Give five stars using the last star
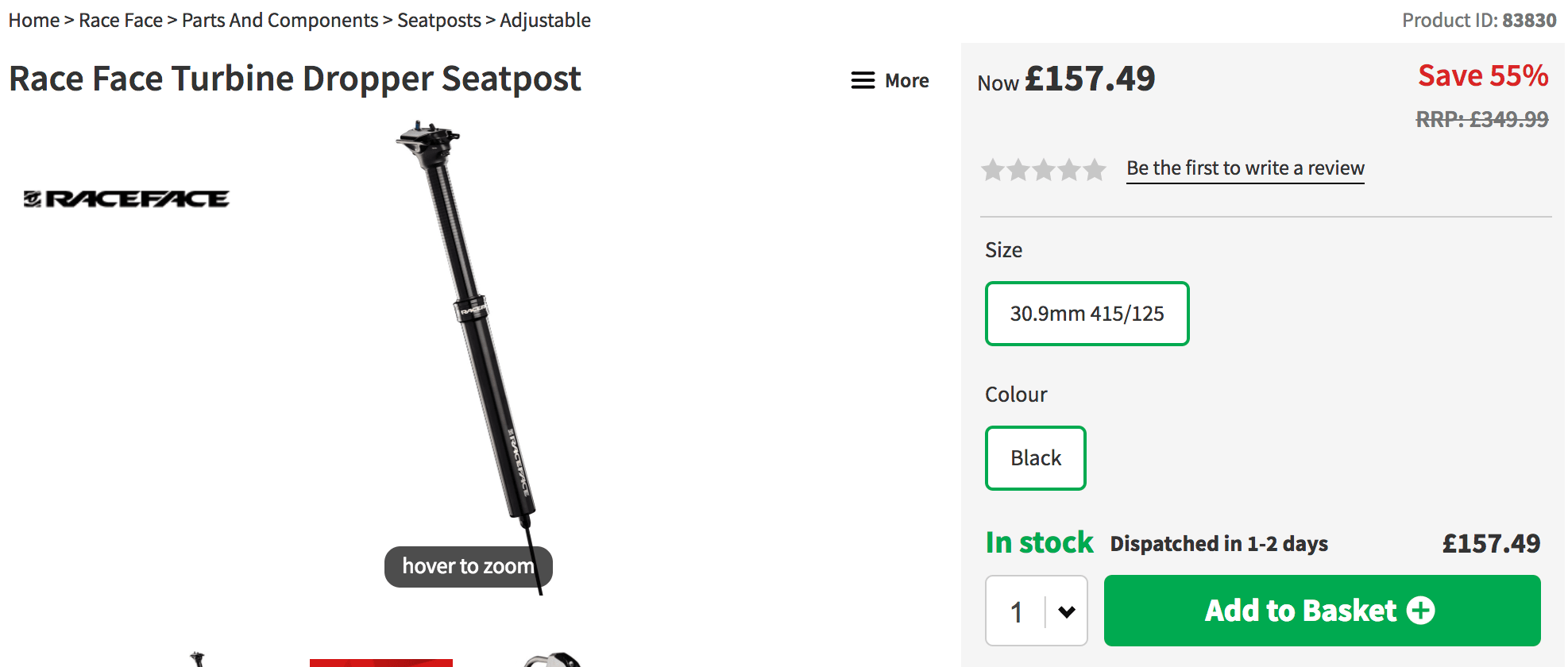 1095,169
